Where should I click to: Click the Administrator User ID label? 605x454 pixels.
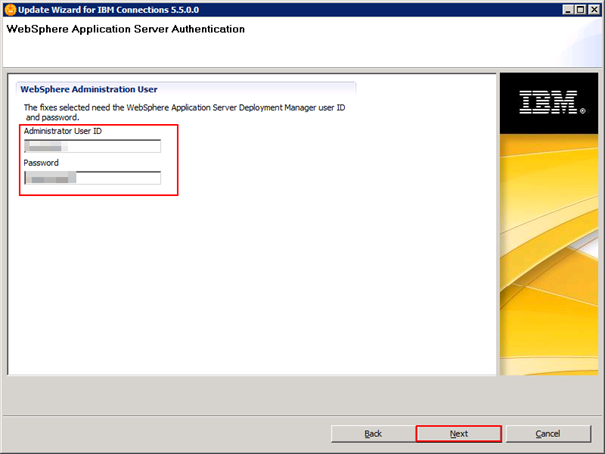pos(62,131)
